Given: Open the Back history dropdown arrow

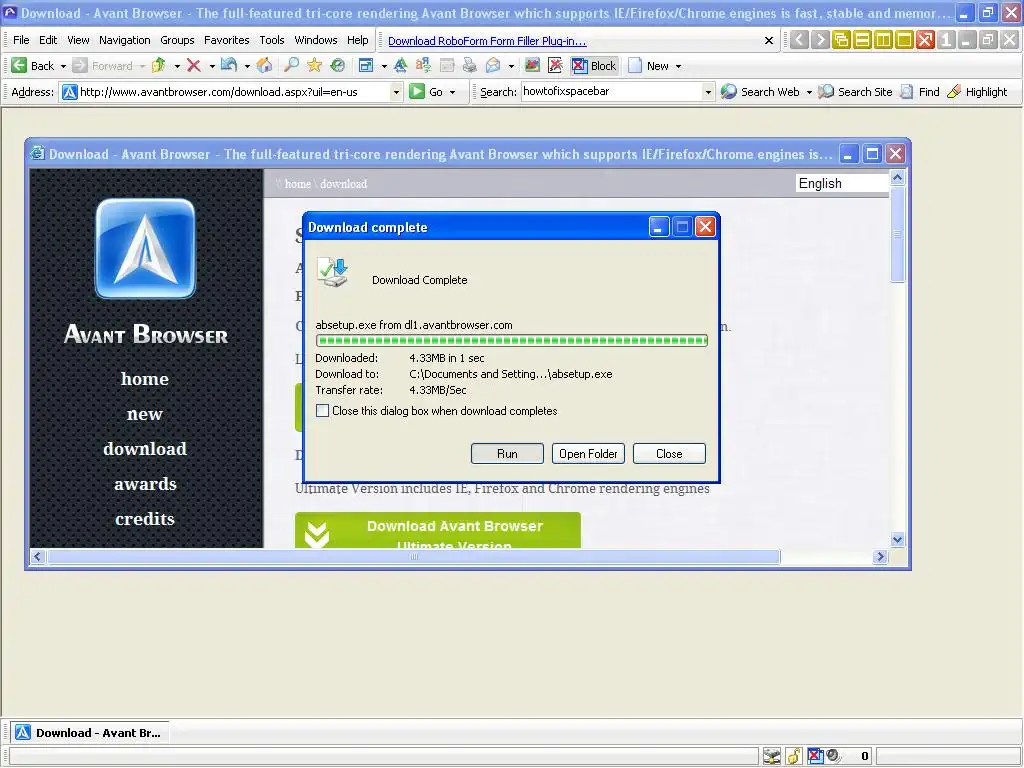Looking at the screenshot, I should pos(63,66).
